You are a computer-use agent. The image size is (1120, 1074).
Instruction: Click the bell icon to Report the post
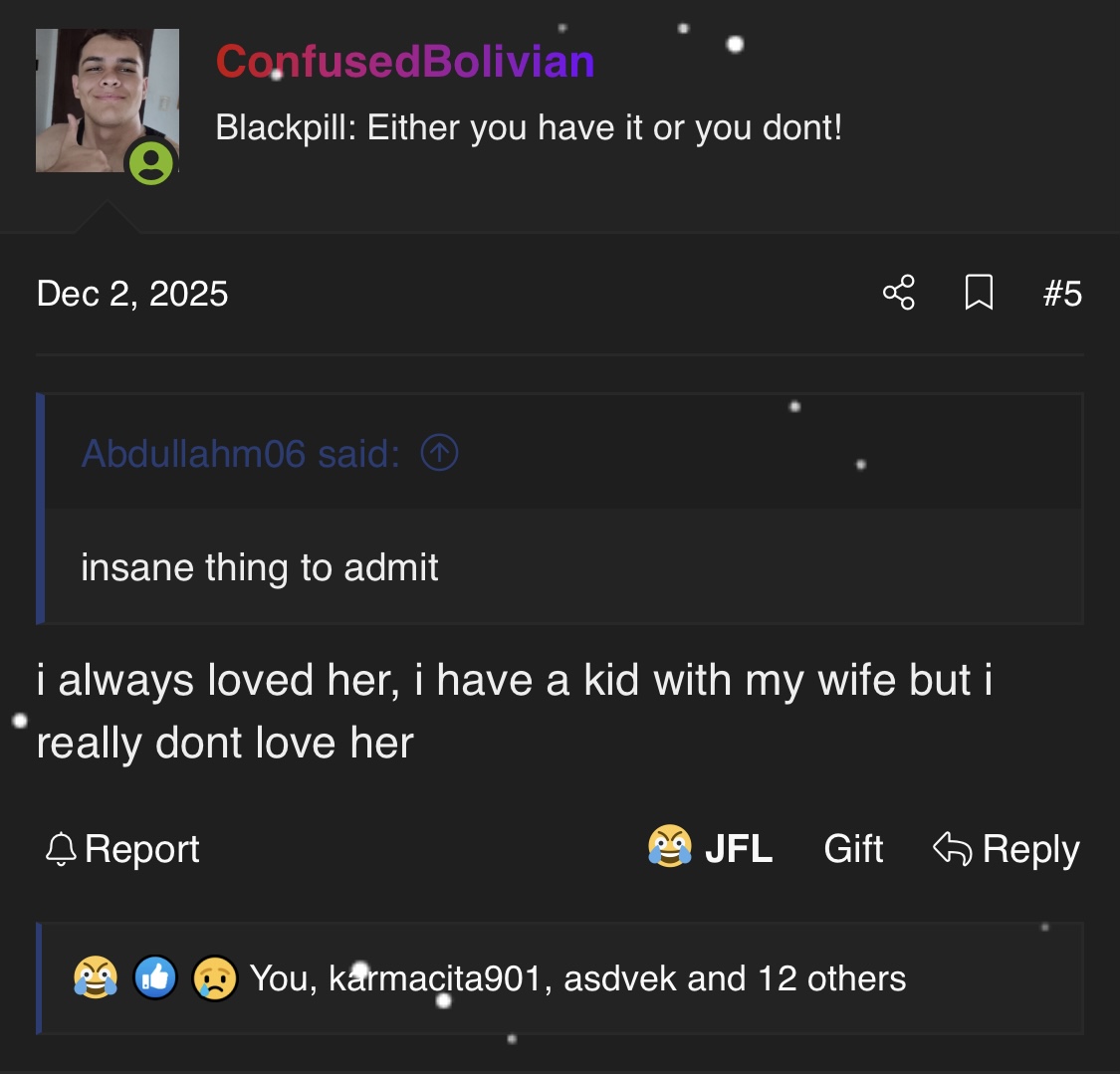tap(62, 849)
